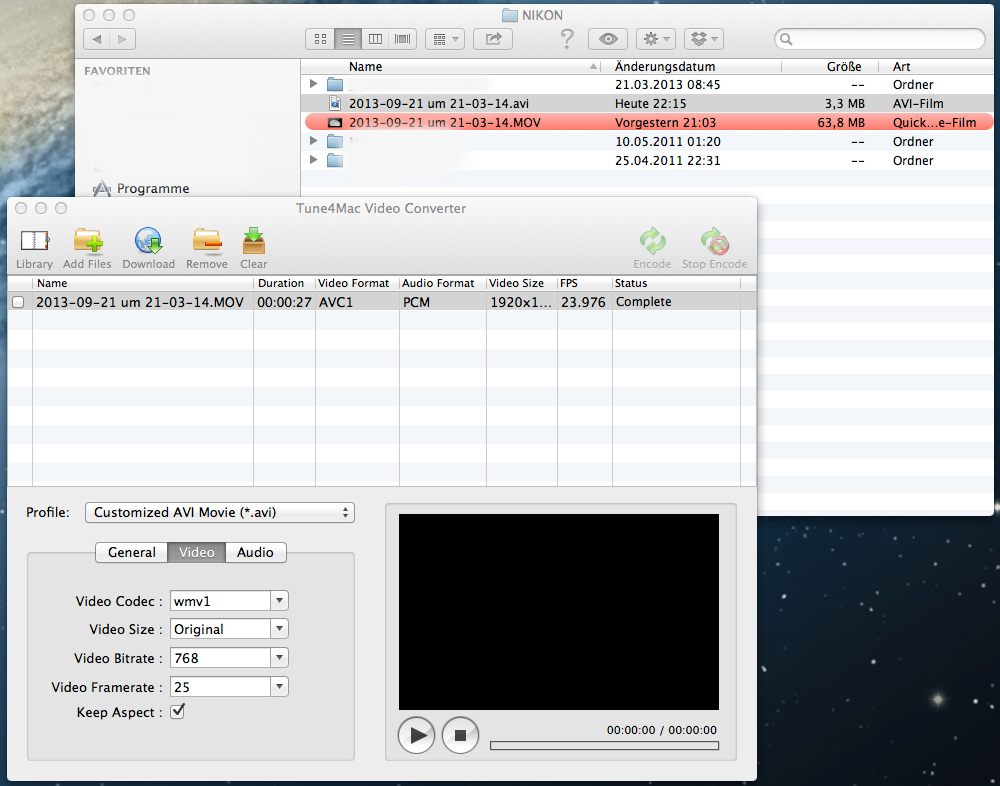This screenshot has height=786, width=1000.
Task: Click the question mark Finder icon
Action: [x=566, y=39]
